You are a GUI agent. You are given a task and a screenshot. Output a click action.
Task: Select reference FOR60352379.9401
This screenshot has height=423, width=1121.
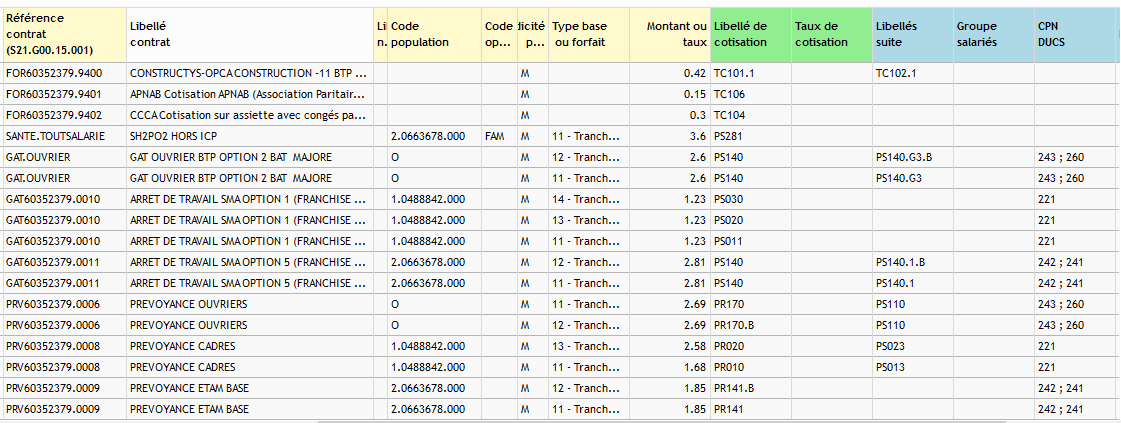click(x=64, y=94)
